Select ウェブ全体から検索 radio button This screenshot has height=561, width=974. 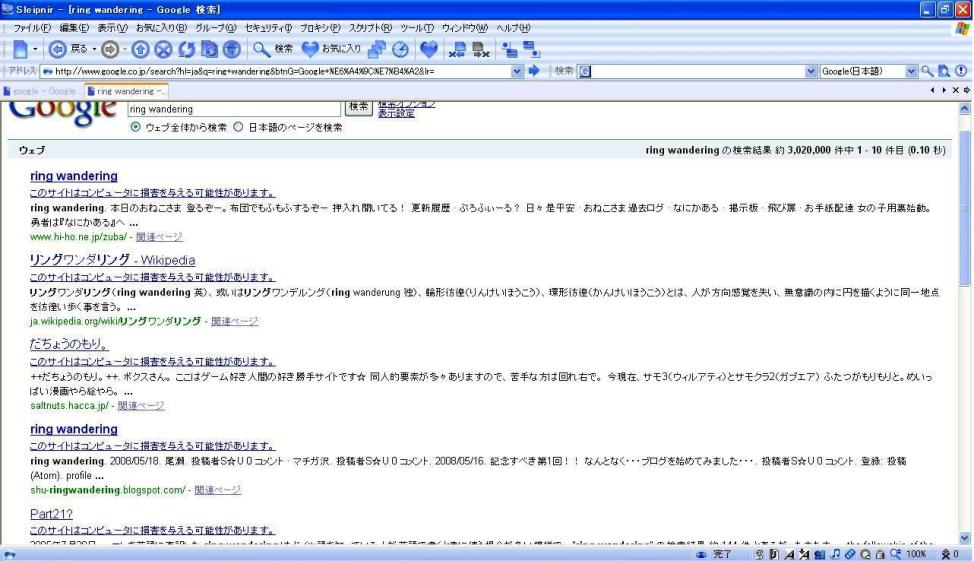click(135, 127)
